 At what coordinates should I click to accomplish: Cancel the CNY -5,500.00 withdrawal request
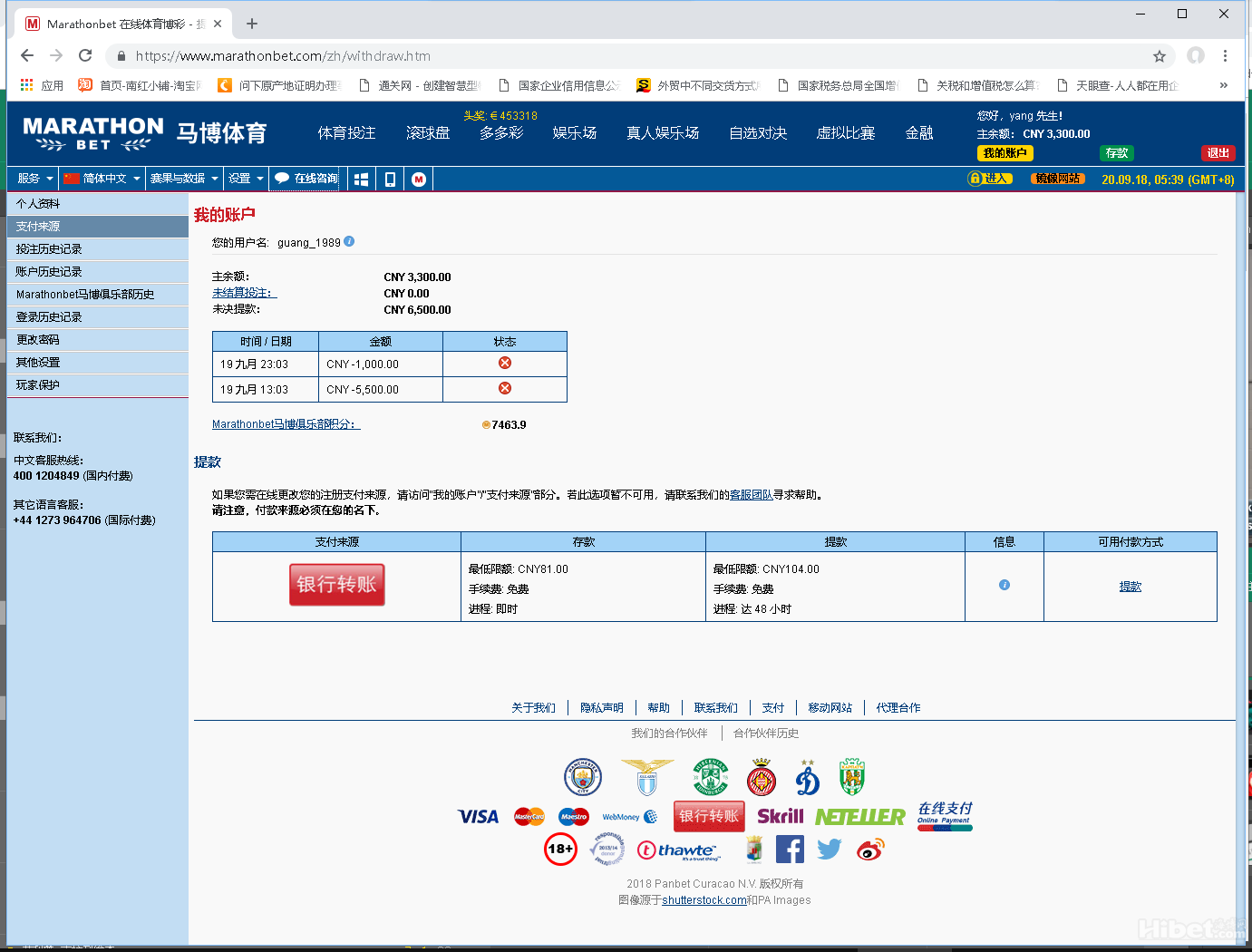click(x=505, y=389)
